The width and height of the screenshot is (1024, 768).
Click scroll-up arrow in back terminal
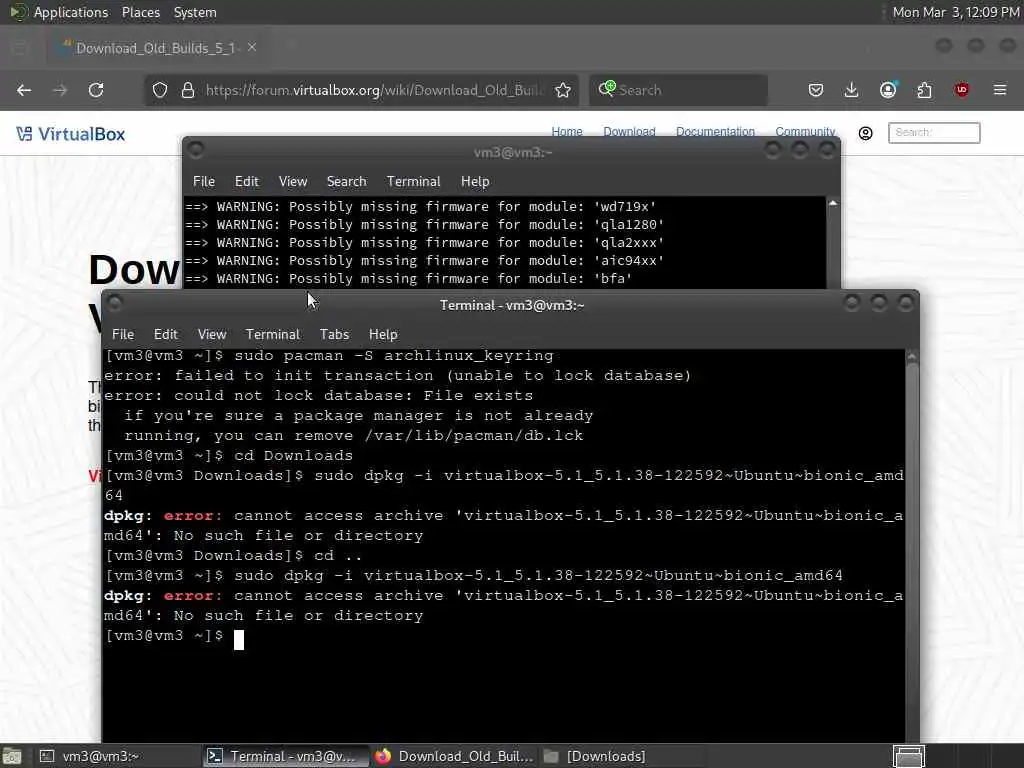click(x=833, y=204)
